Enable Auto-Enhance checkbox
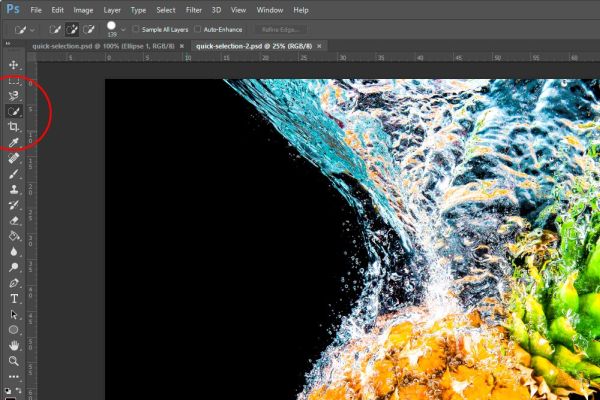The width and height of the screenshot is (600, 400). click(x=197, y=29)
